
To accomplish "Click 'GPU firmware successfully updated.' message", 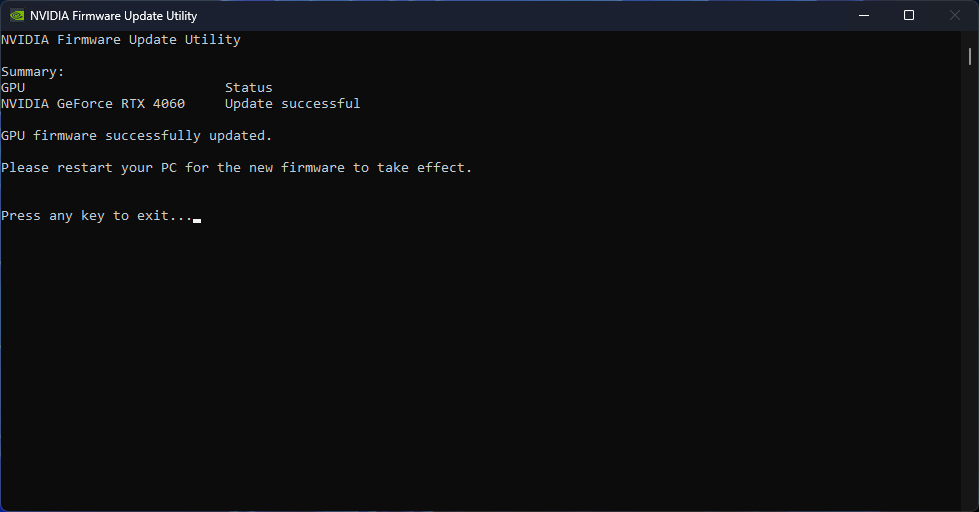I will pos(137,135).
